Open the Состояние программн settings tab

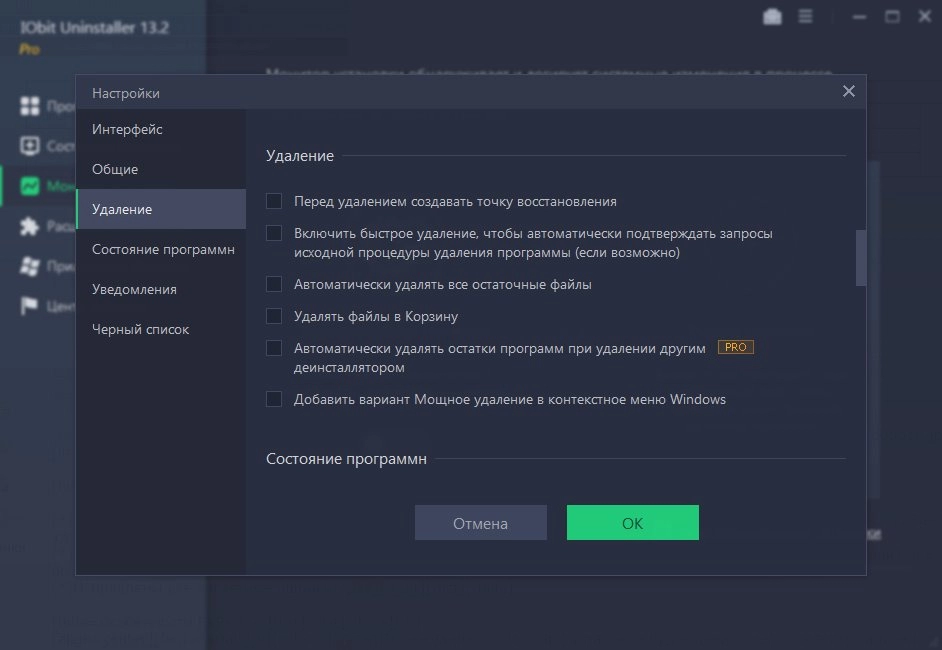point(161,249)
